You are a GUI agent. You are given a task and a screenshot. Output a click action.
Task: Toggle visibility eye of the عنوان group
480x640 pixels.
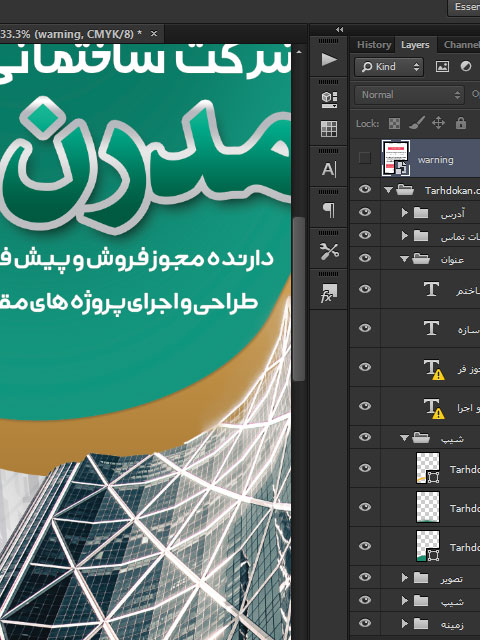[365, 258]
